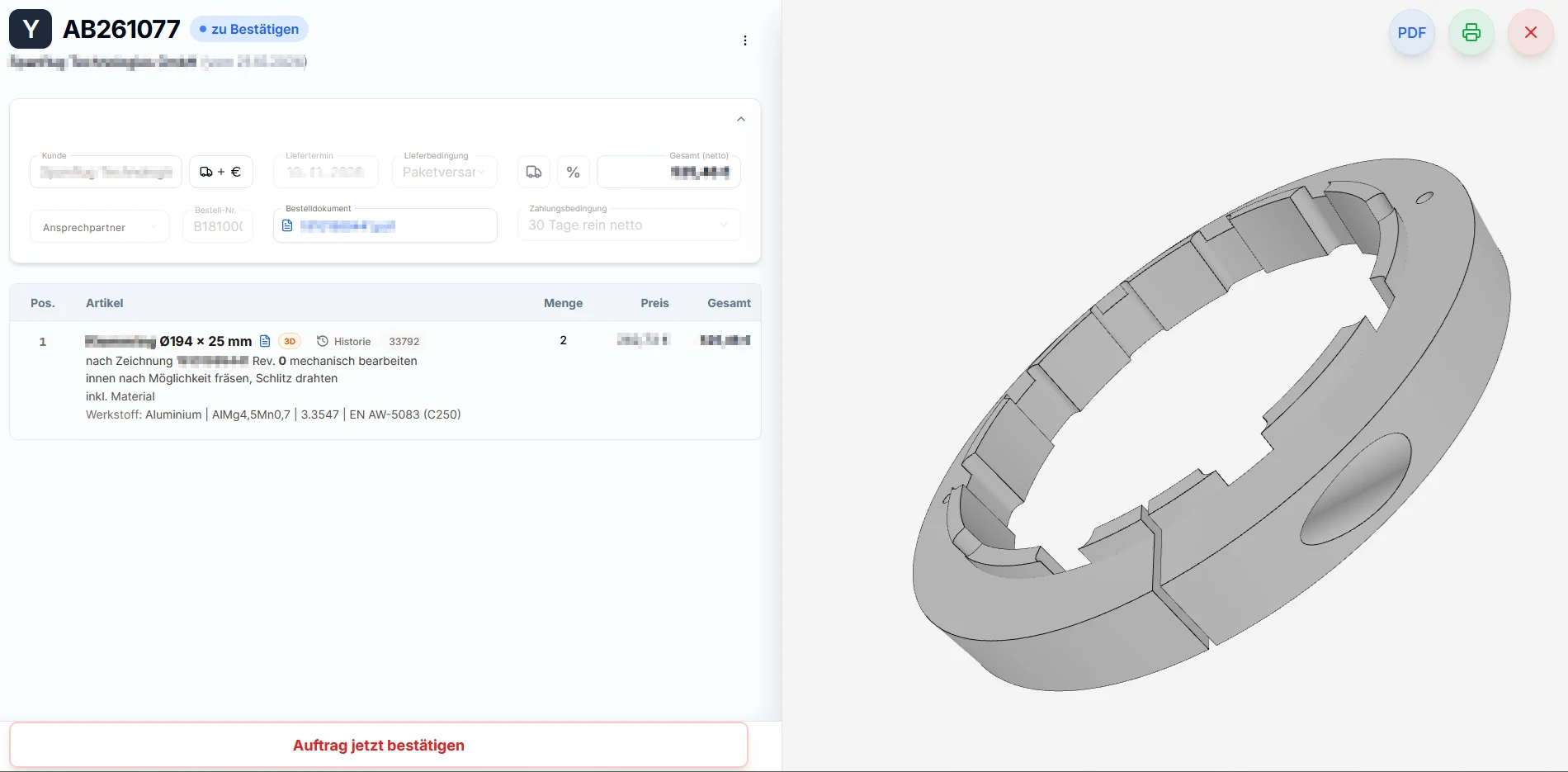Click the Liefertermin date field

(x=325, y=172)
